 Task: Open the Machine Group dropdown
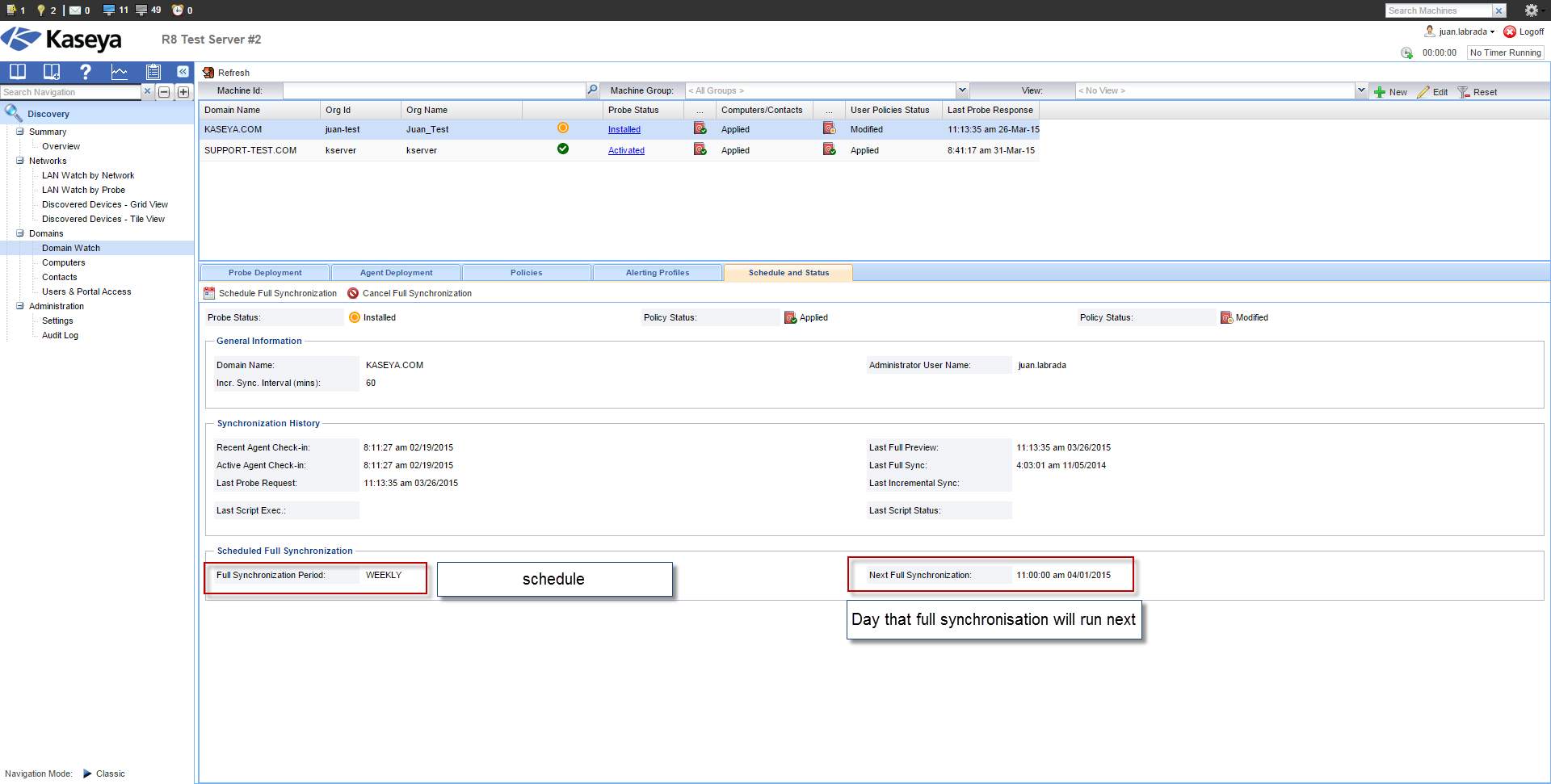(x=962, y=90)
